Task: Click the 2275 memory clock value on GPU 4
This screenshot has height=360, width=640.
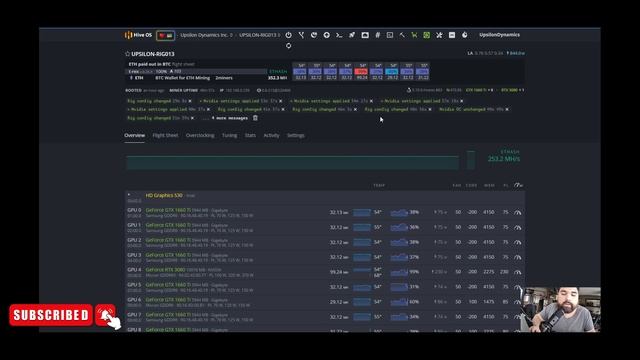Action: click(x=489, y=272)
